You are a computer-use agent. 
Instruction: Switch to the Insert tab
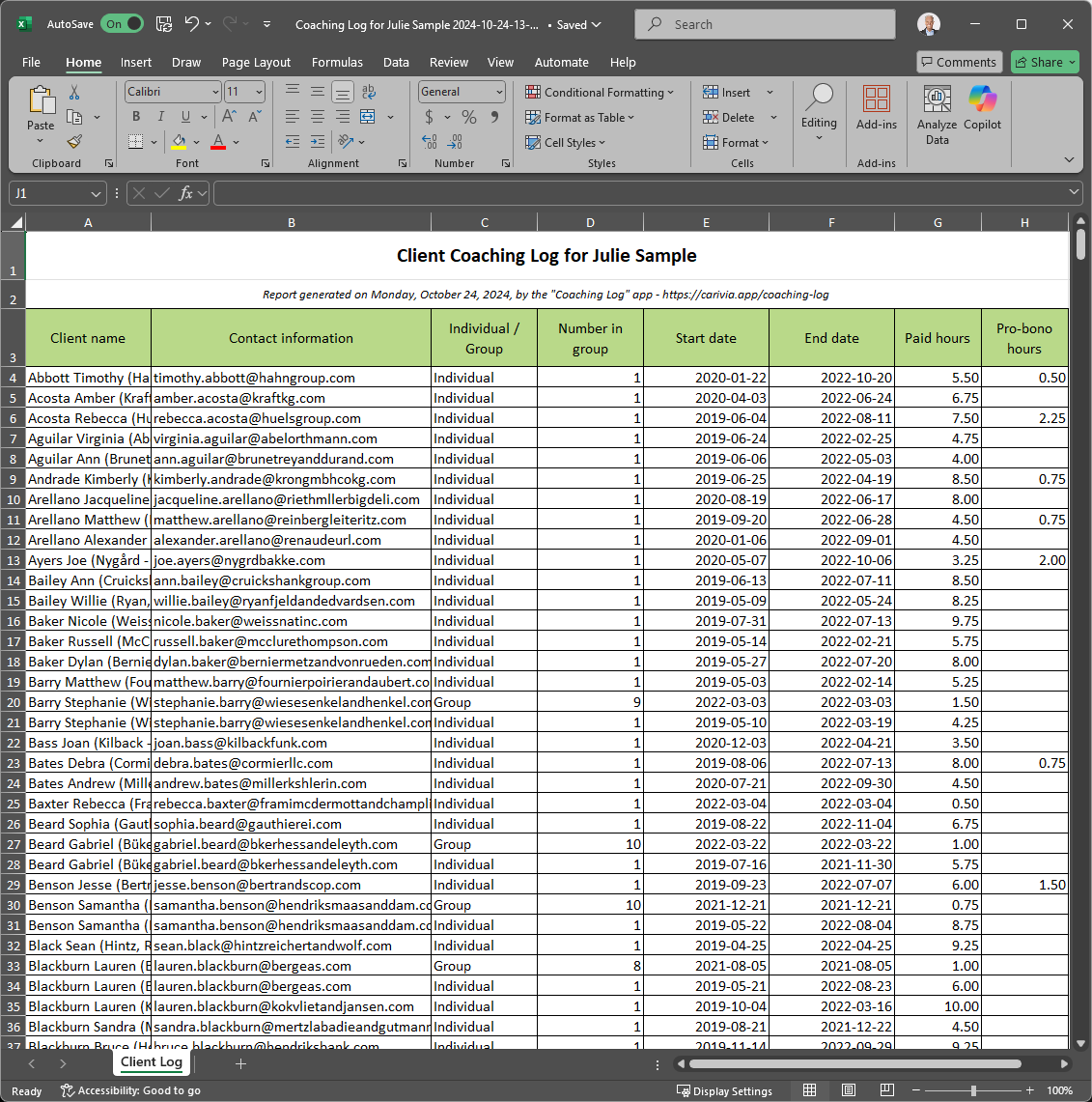pos(135,62)
